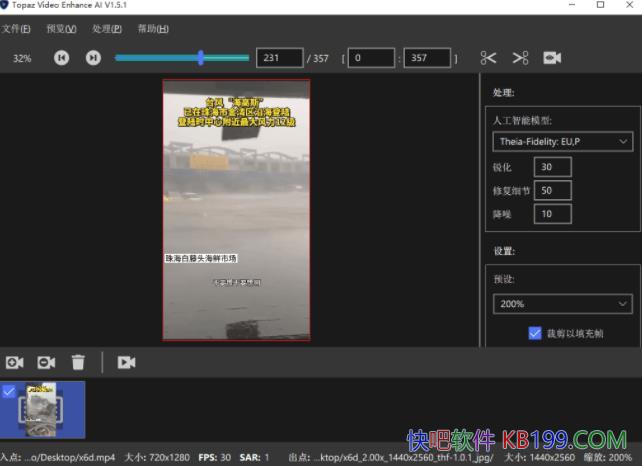Screen dimensions: 642x466
Task: Jump to next frame button
Action: point(93,58)
